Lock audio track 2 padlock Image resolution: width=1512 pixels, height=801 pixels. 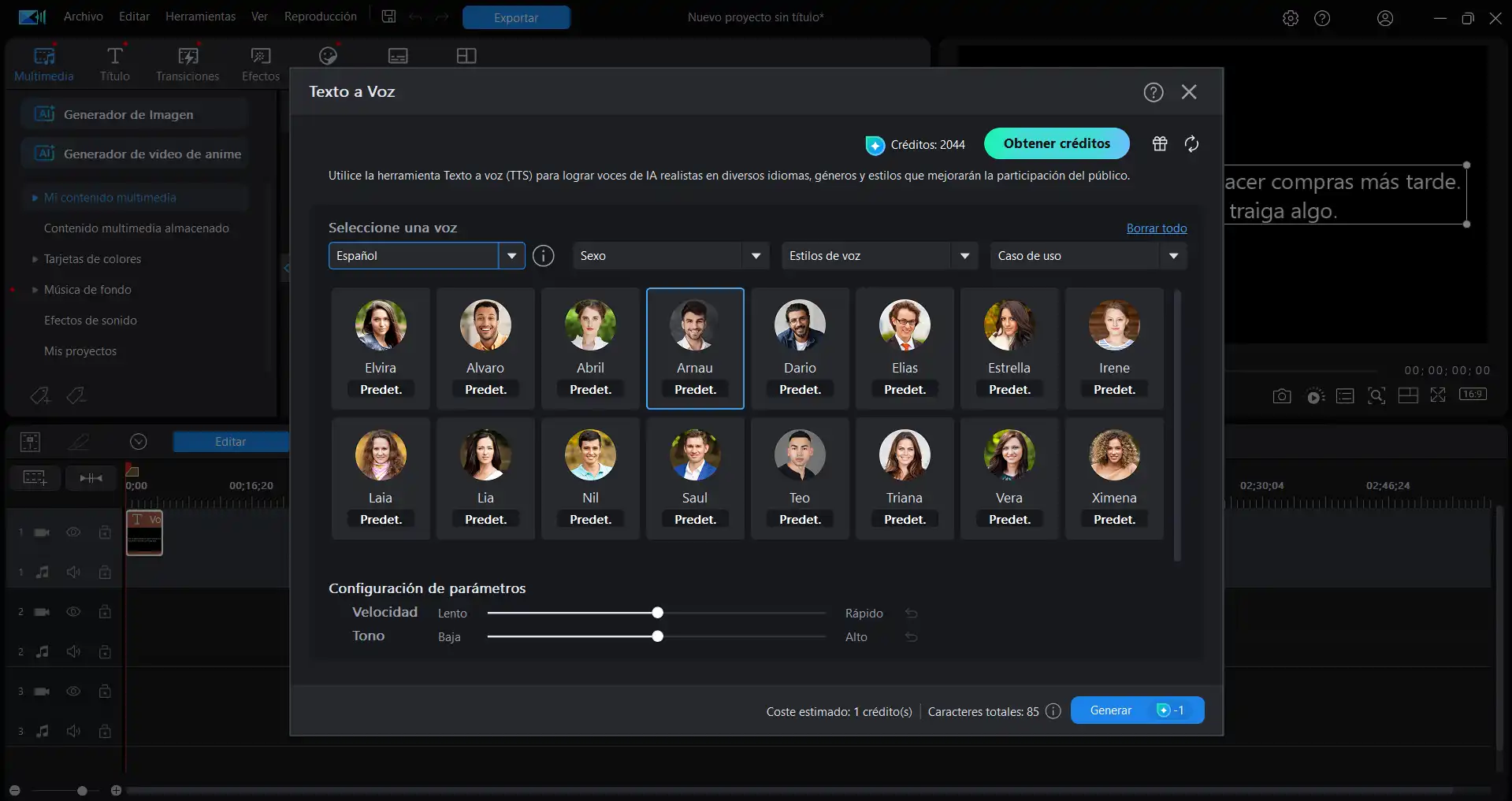[104, 651]
